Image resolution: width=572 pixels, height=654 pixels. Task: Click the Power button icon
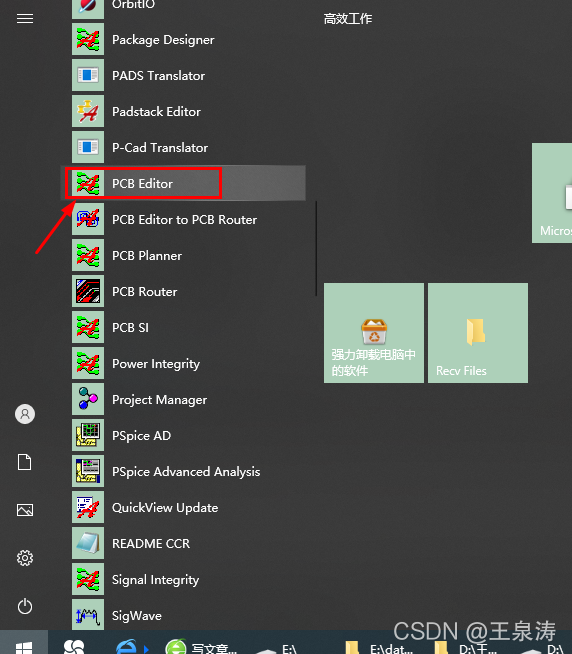[x=25, y=606]
